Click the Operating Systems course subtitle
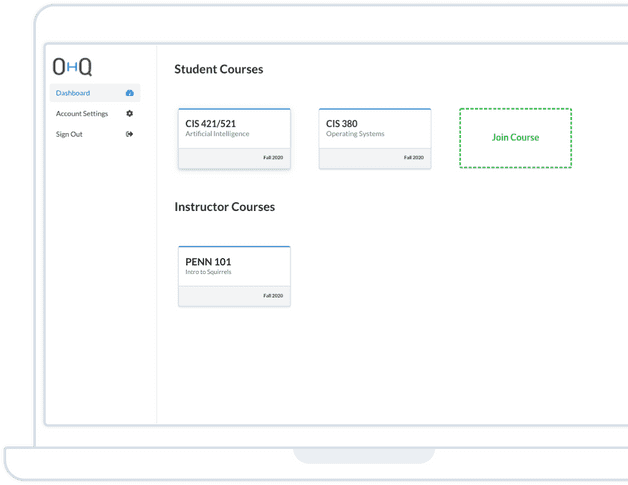 pyautogui.click(x=355, y=134)
